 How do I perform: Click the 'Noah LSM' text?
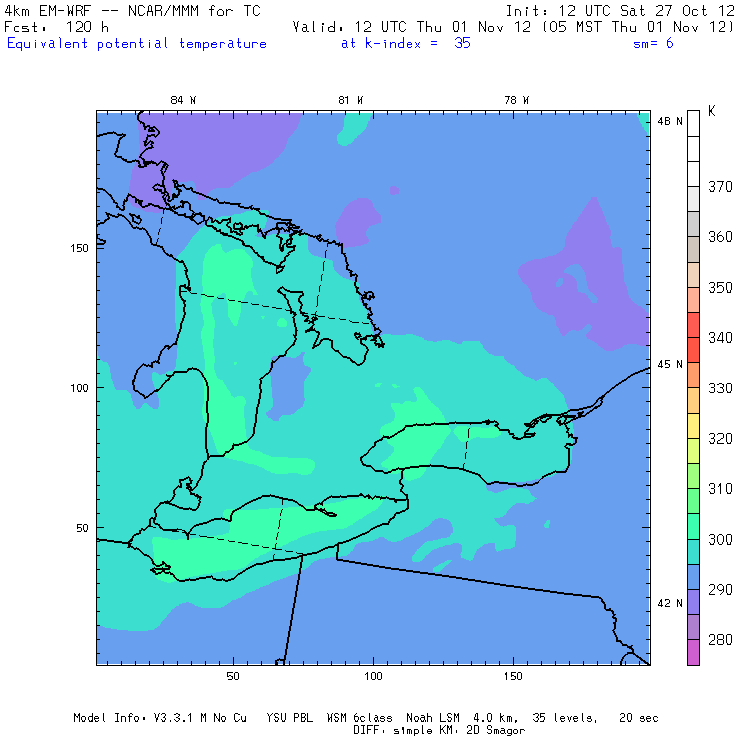pyautogui.click(x=433, y=718)
